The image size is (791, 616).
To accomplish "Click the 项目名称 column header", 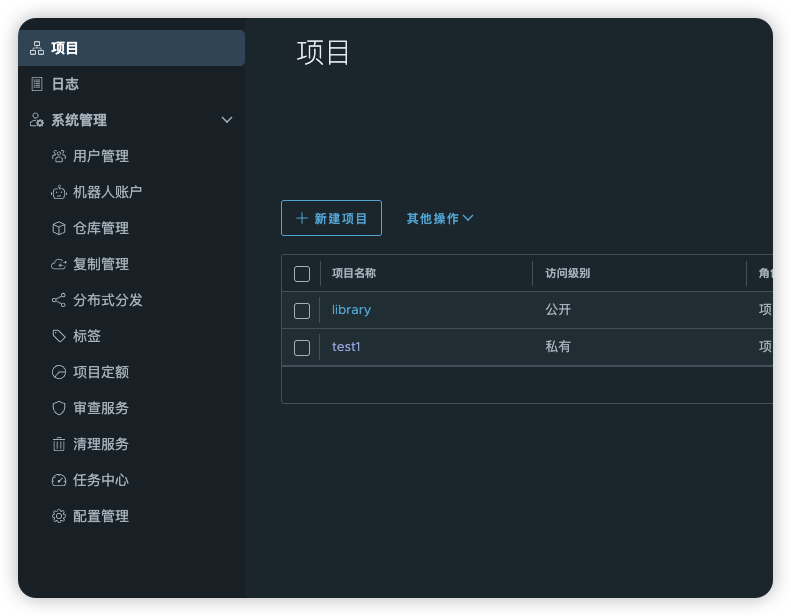I will [354, 273].
